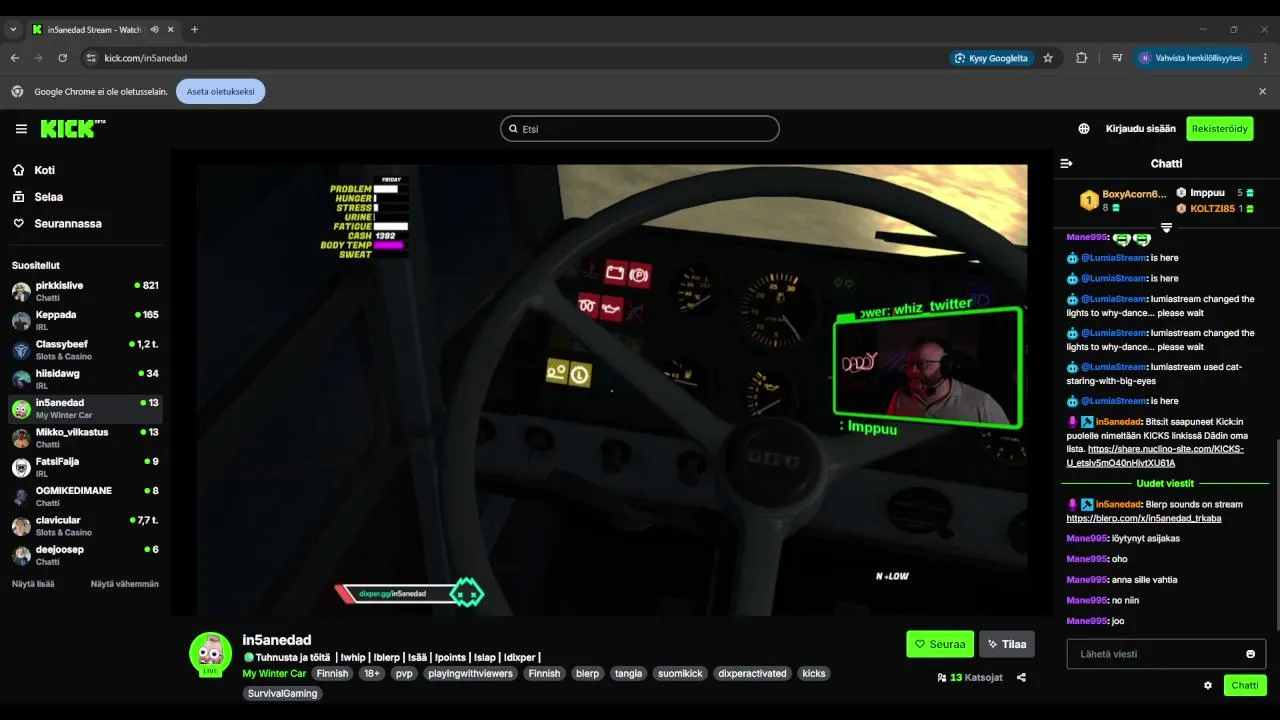Open deejoosep channel in sidebar
The image size is (1280, 720).
[x=86, y=555]
